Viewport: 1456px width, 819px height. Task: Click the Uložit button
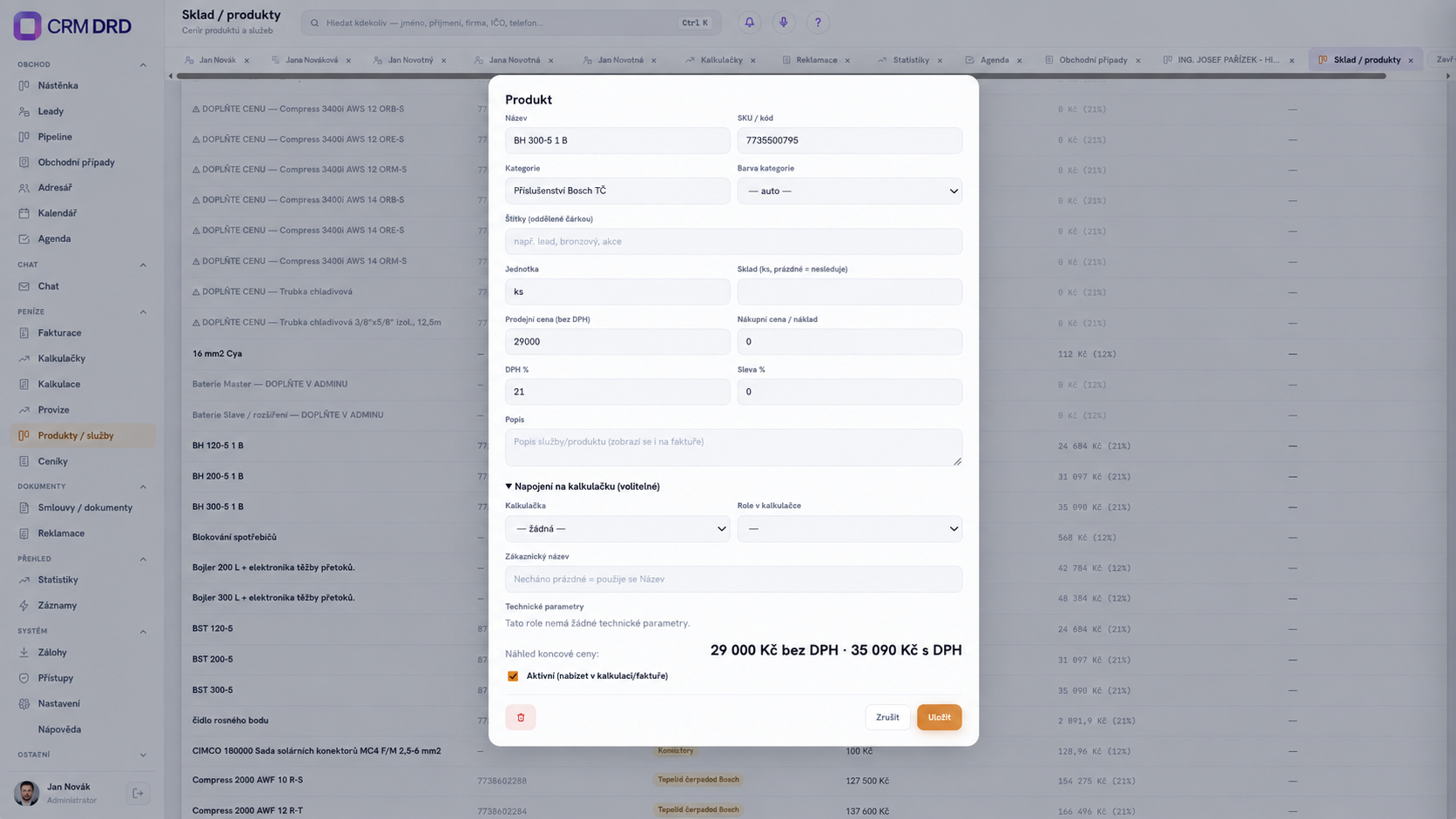click(939, 717)
